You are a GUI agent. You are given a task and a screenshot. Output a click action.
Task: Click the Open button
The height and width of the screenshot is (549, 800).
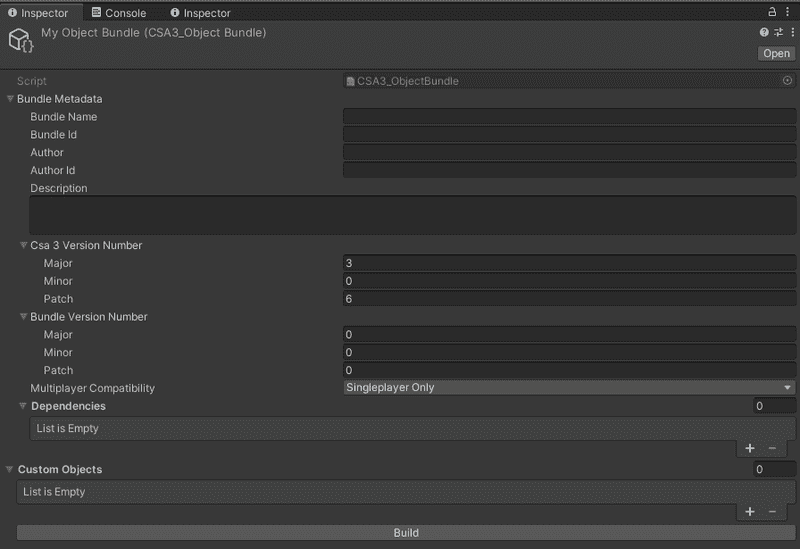776,54
